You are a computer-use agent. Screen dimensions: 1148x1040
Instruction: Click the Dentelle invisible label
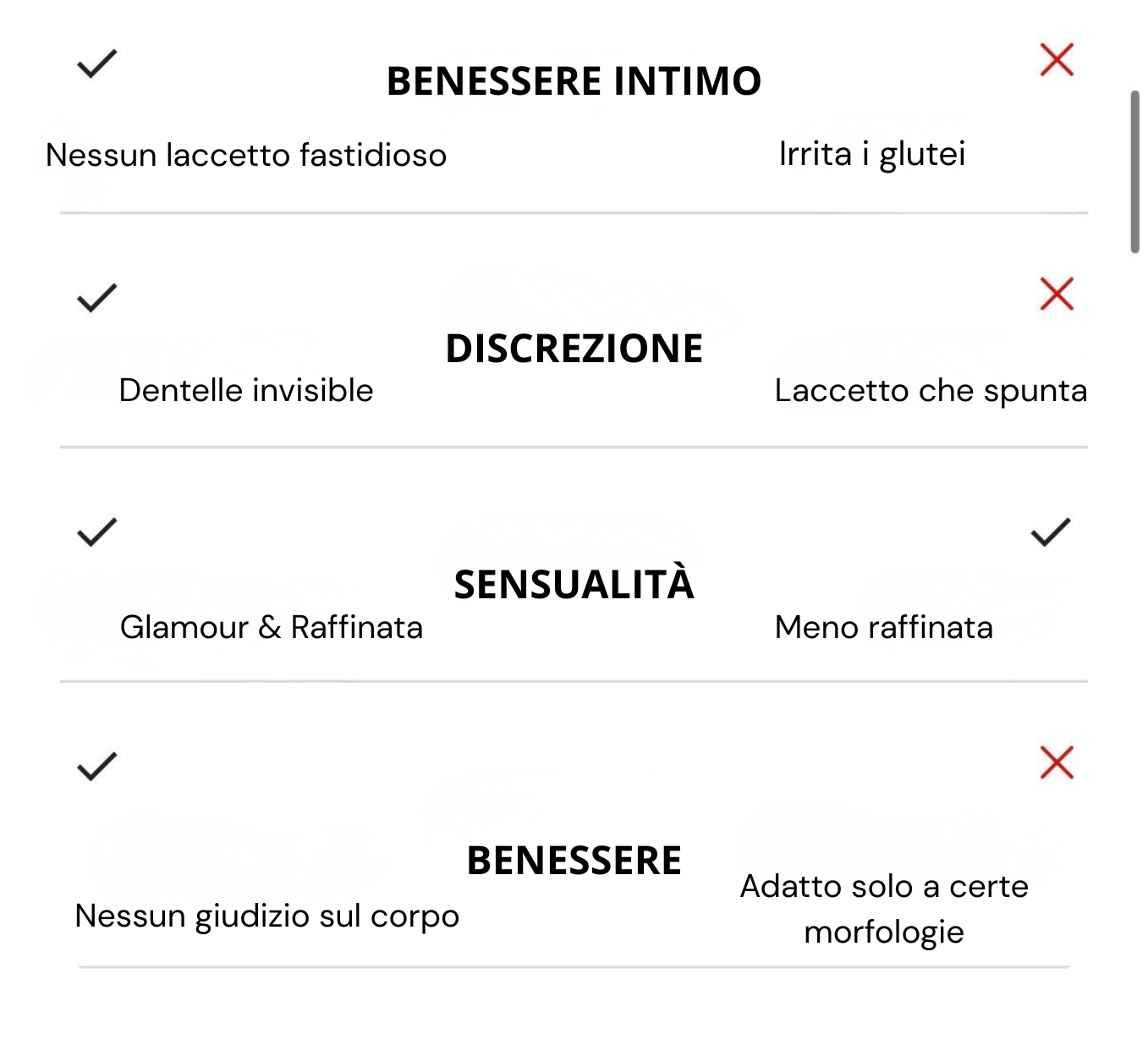246,391
